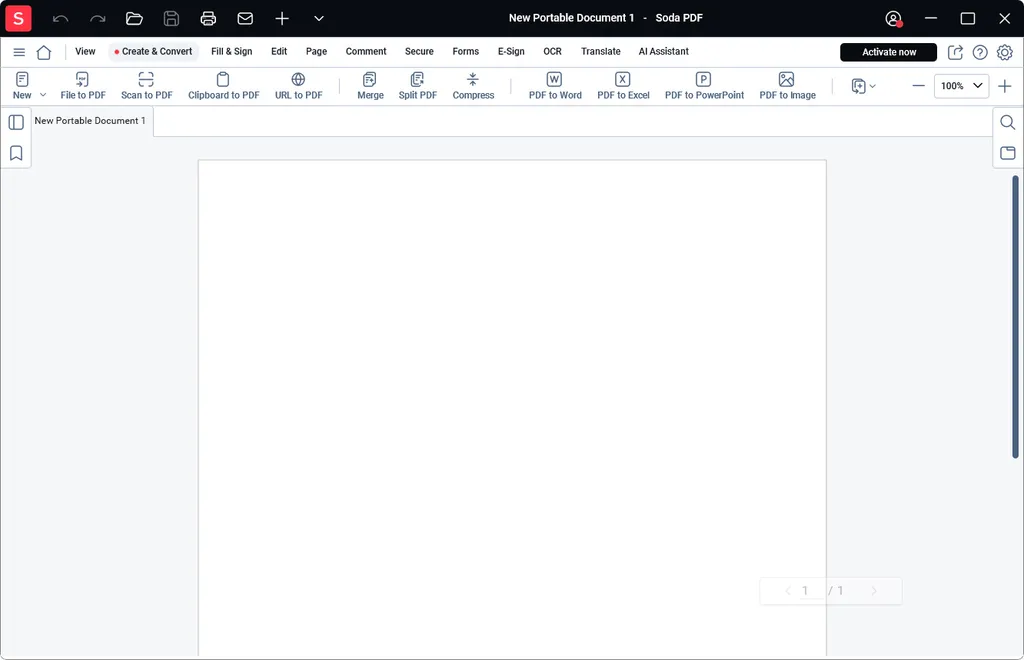The image size is (1024, 660).
Task: Click the Soda PDF logo icon
Action: coord(18,18)
